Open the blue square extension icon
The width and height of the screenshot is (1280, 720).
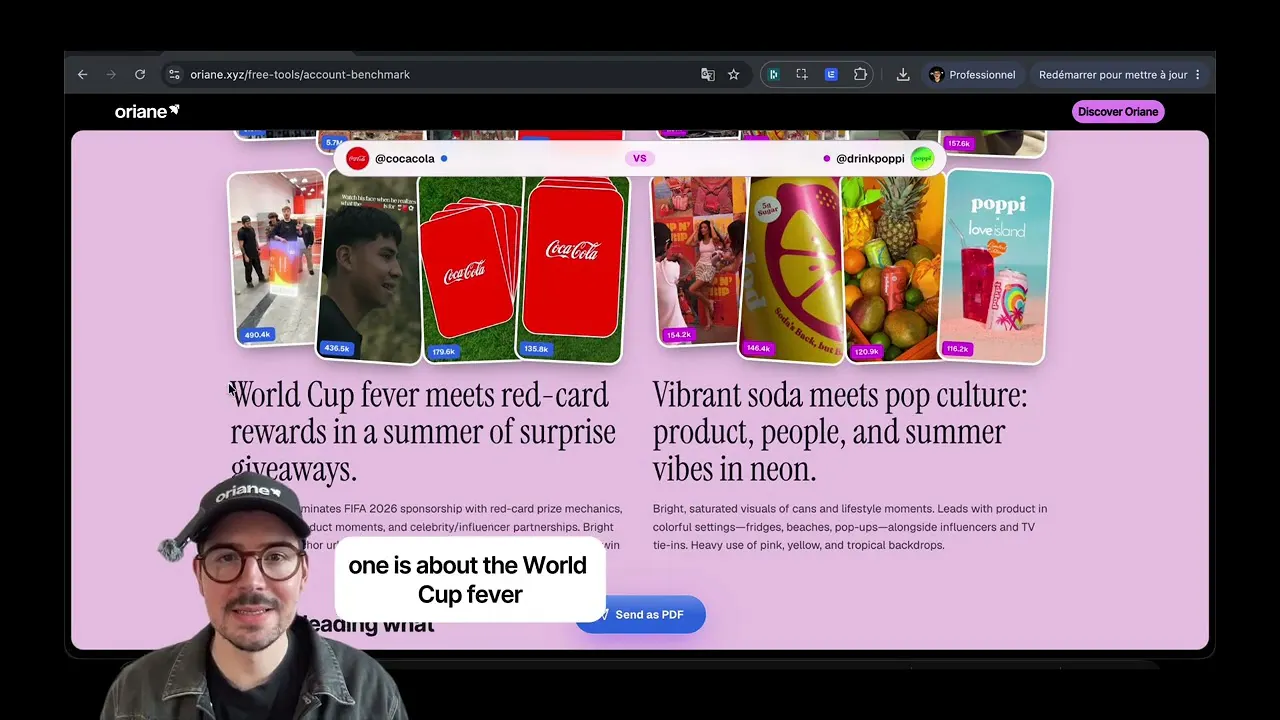click(x=831, y=75)
